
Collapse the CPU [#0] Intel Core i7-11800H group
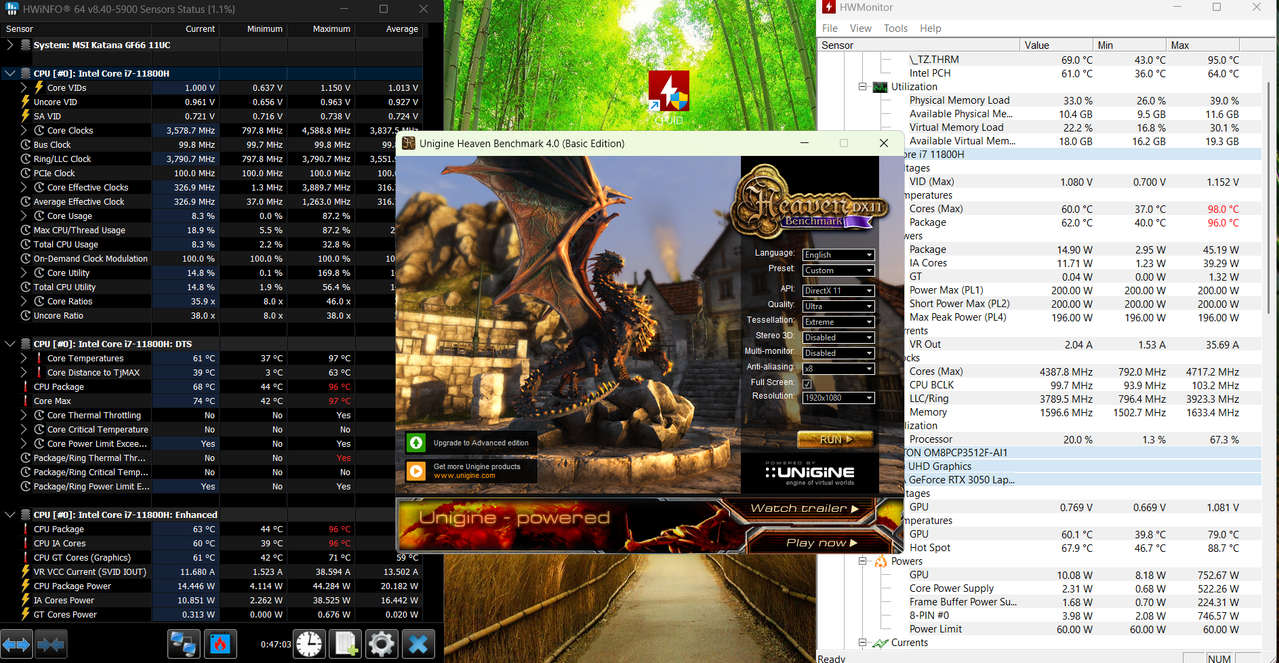(x=11, y=73)
